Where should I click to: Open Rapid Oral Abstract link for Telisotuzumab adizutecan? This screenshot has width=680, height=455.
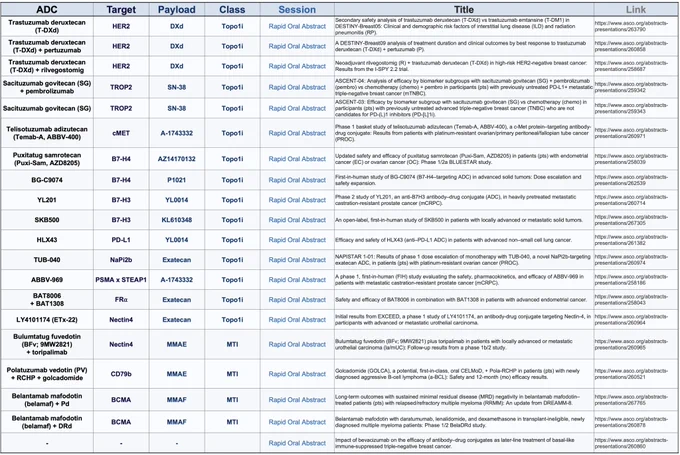click(x=297, y=133)
